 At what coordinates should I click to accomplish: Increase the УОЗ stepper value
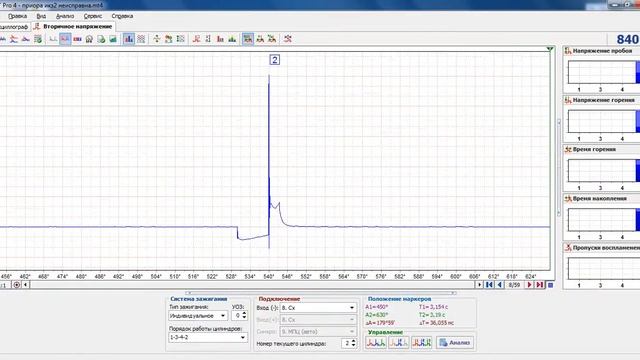(x=244, y=313)
